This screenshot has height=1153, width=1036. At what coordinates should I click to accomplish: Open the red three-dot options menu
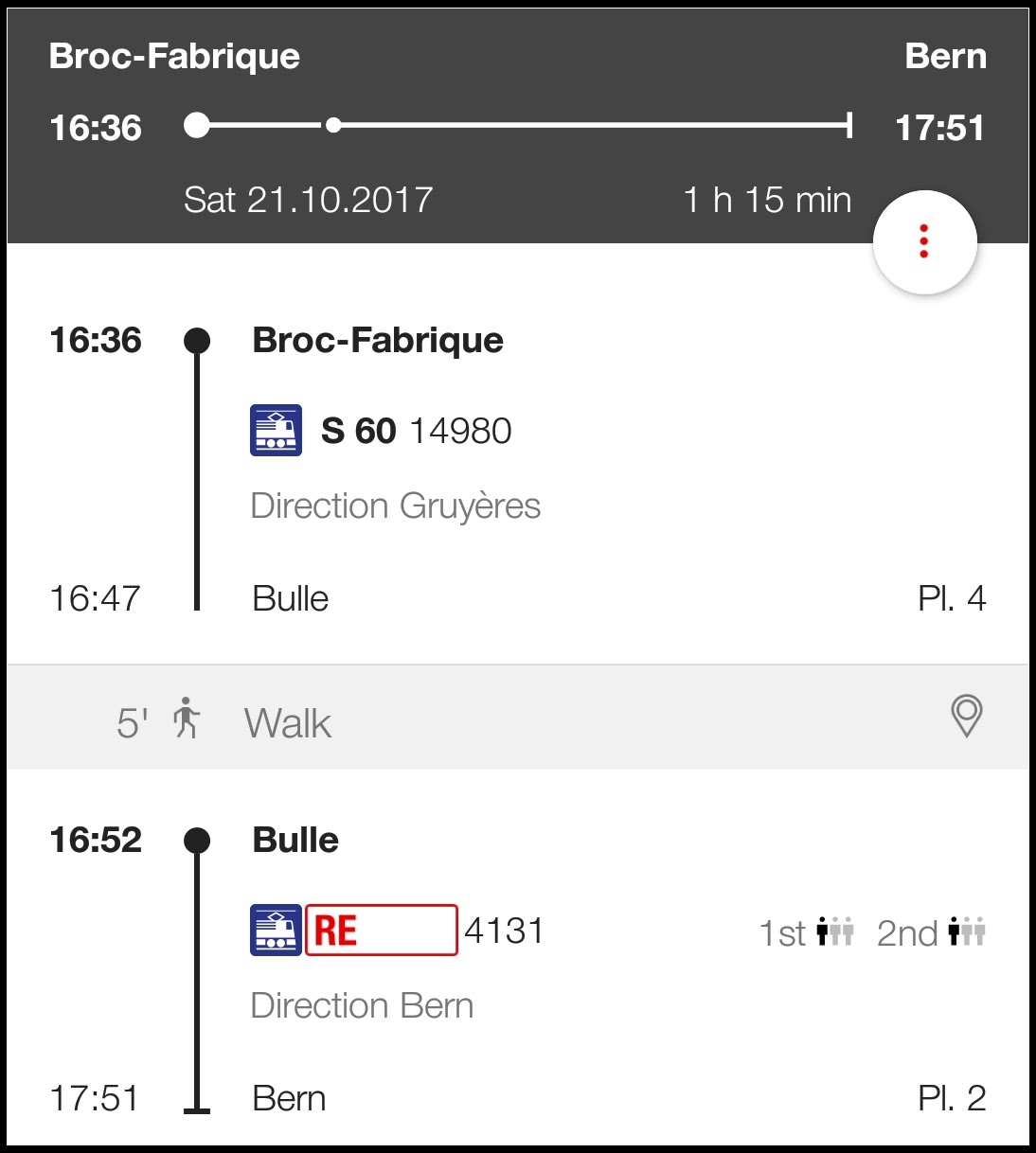coord(924,242)
